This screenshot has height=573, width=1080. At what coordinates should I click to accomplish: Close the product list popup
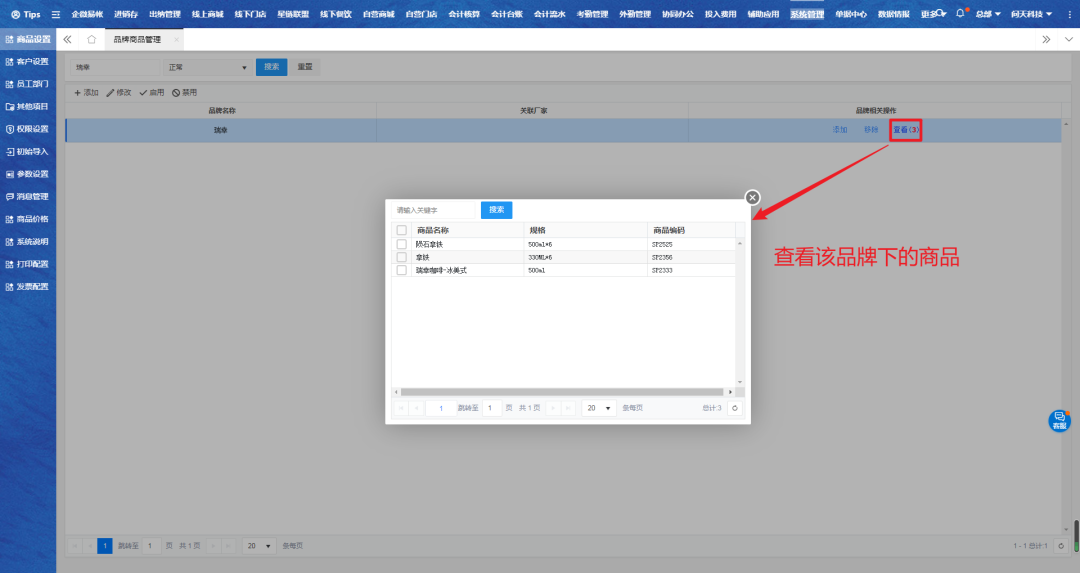(753, 197)
